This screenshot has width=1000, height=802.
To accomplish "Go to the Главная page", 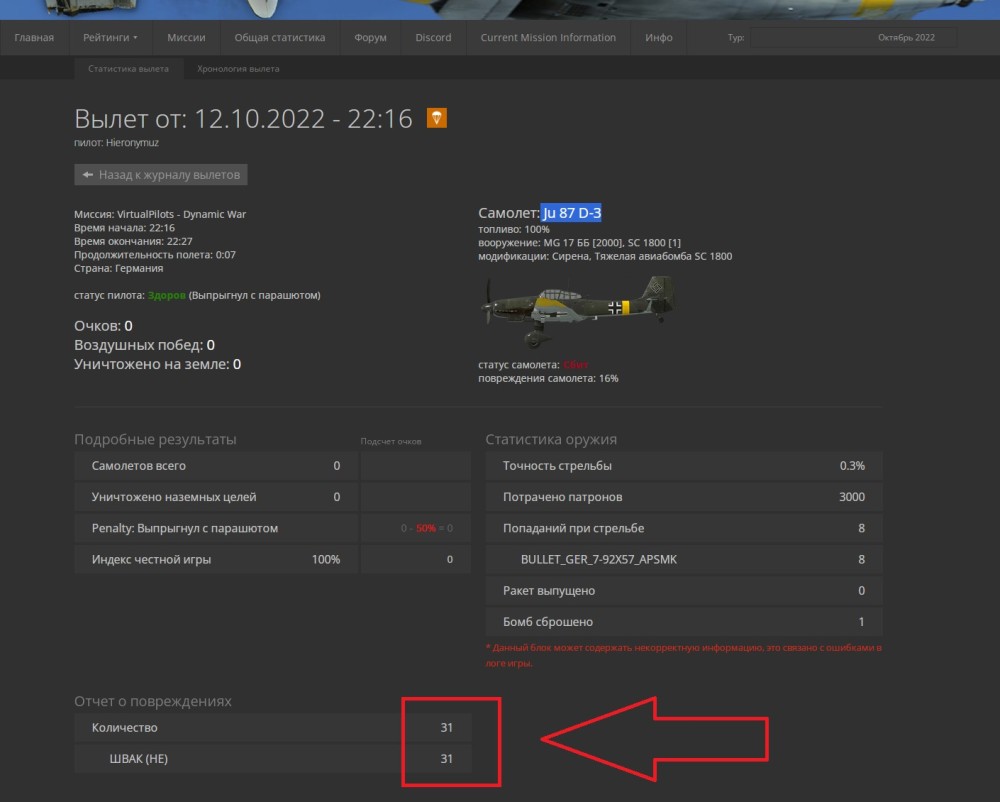I will coord(34,38).
